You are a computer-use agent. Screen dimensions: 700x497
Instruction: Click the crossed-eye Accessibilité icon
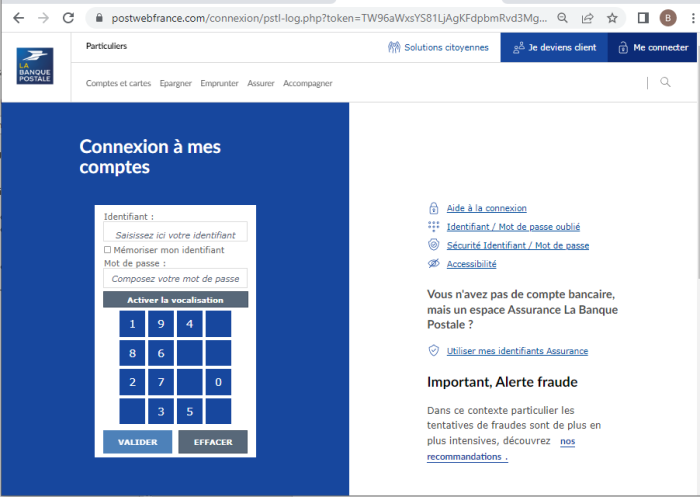433,263
